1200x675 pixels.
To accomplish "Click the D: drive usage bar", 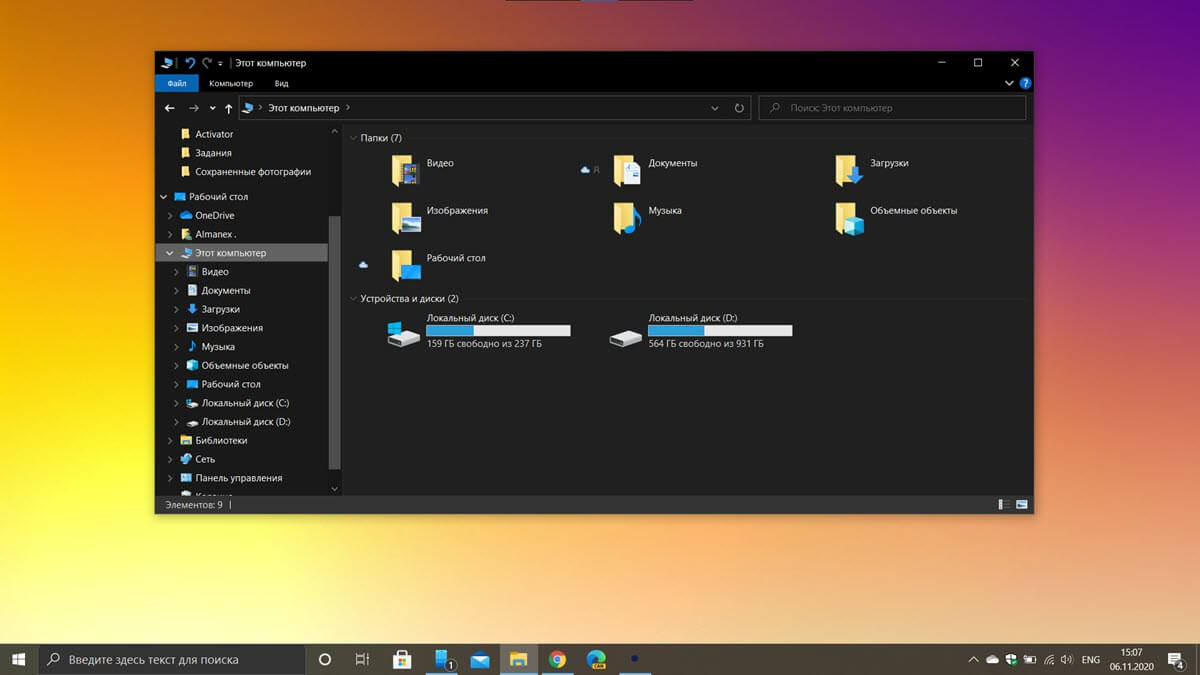I will (720, 330).
